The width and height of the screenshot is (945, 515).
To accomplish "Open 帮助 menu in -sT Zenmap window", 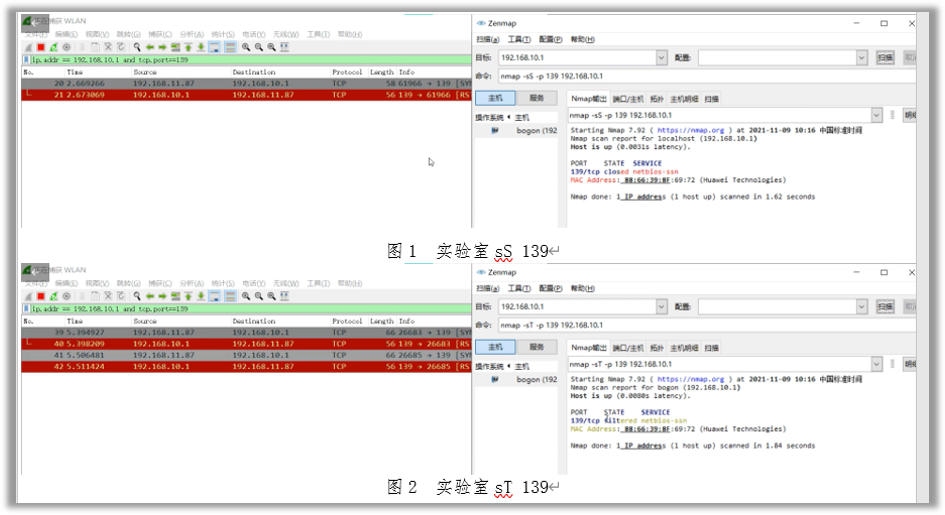I will (582, 289).
